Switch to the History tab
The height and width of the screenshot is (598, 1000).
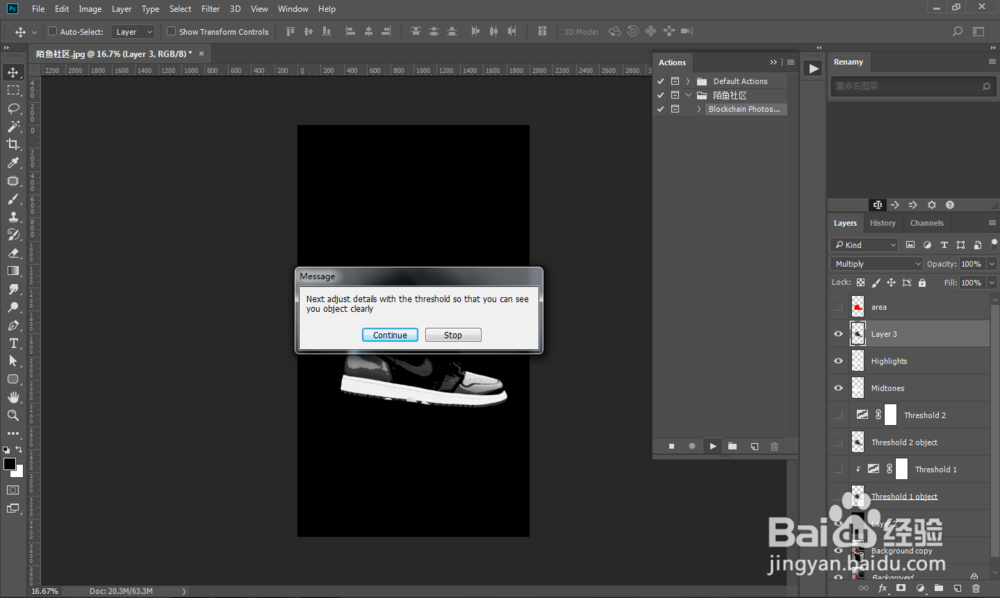tap(883, 223)
